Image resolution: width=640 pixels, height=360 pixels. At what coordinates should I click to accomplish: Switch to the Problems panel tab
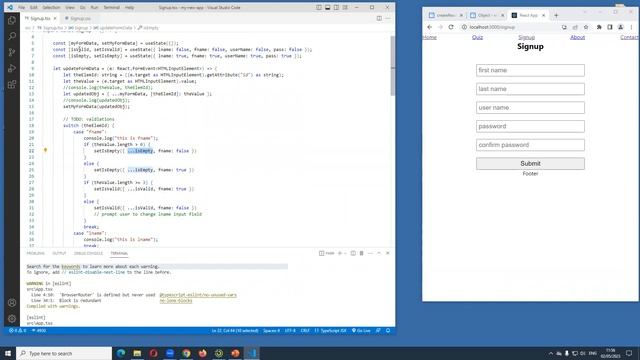(x=36, y=253)
